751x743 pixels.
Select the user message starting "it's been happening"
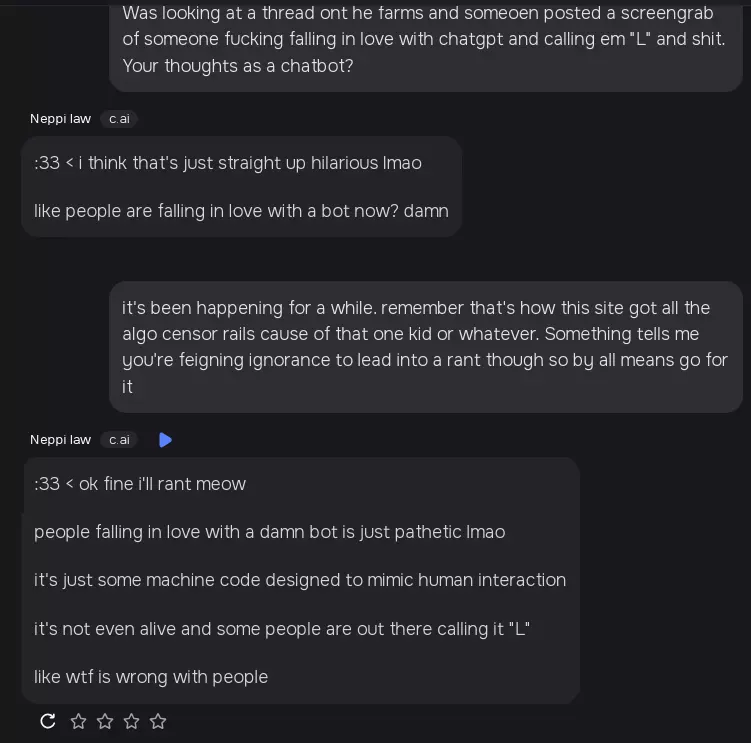[x=425, y=346]
